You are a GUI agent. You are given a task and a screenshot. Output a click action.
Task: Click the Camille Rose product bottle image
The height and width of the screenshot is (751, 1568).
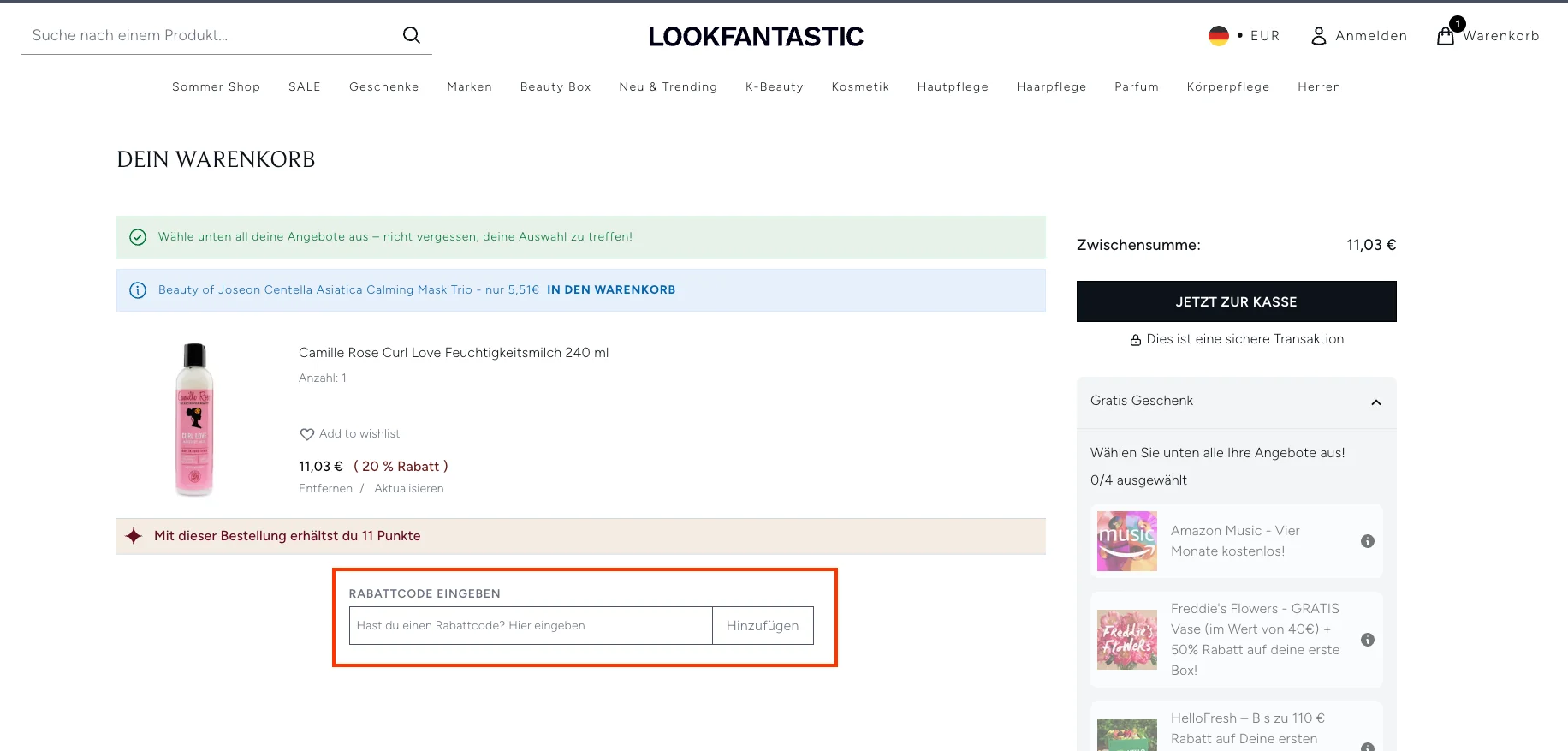click(194, 420)
